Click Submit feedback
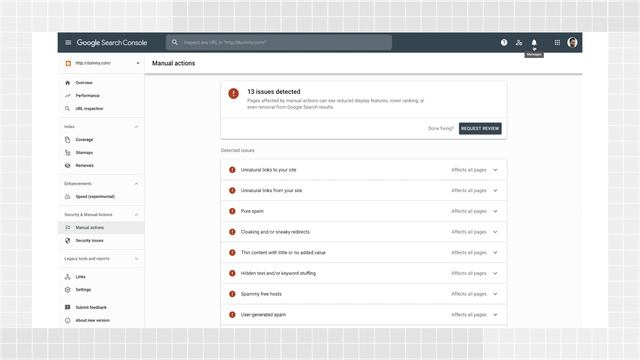 pos(91,307)
